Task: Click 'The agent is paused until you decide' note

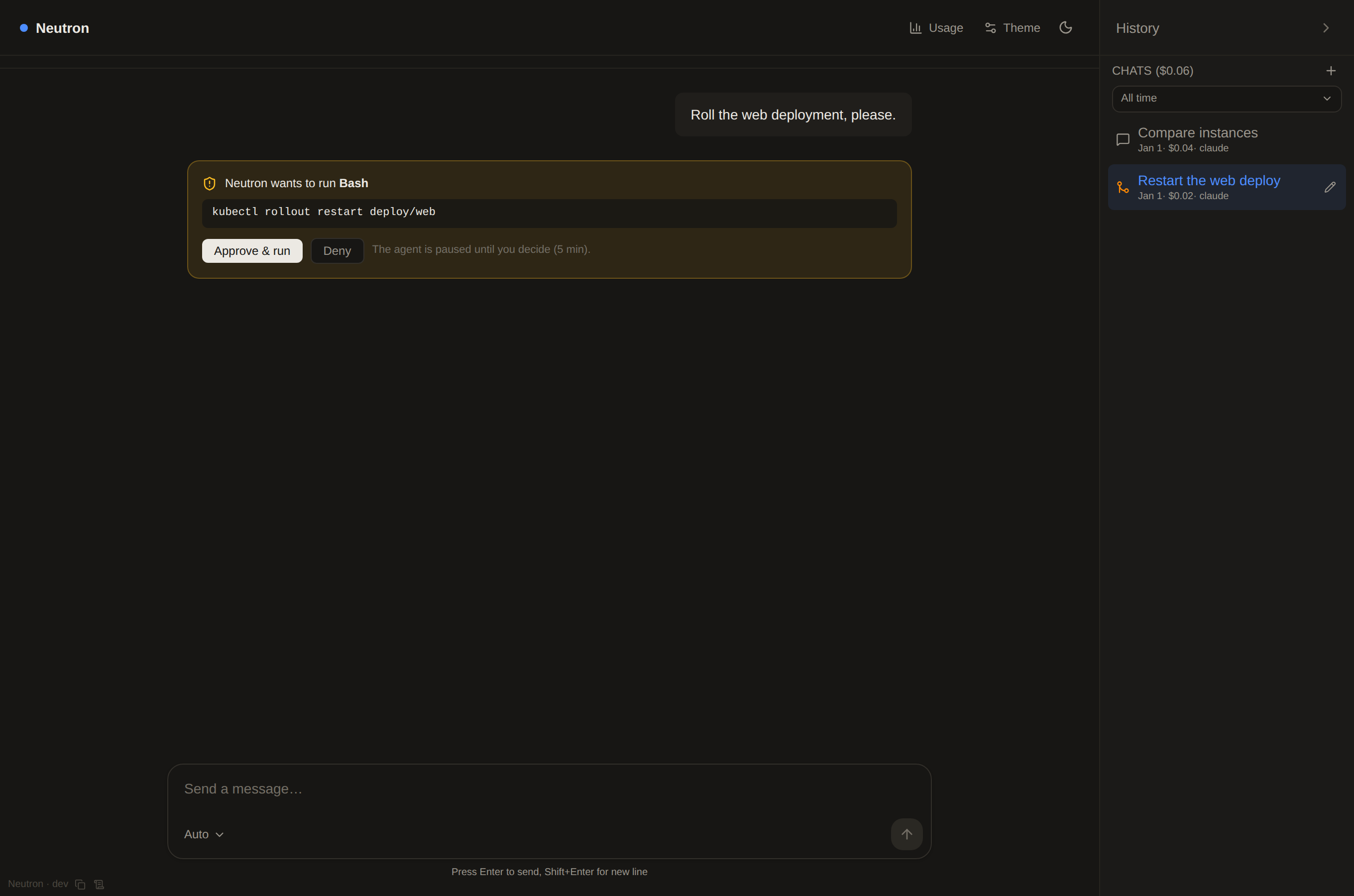Action: tap(481, 249)
